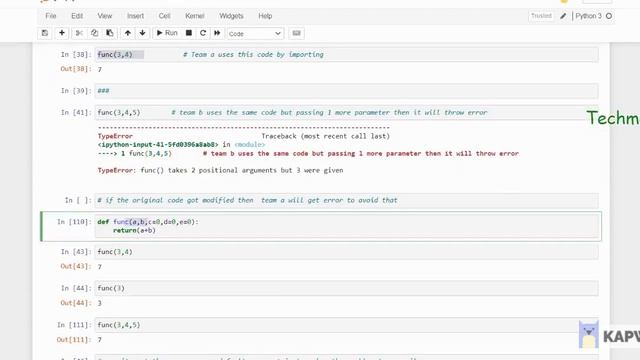Viewport: 640px width, 360px height.
Task: Click the In [41] prompt label
Action: coord(76,112)
